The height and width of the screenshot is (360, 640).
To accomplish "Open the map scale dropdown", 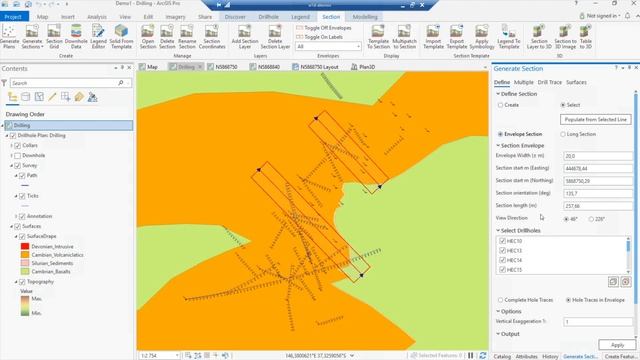I will tap(177, 356).
